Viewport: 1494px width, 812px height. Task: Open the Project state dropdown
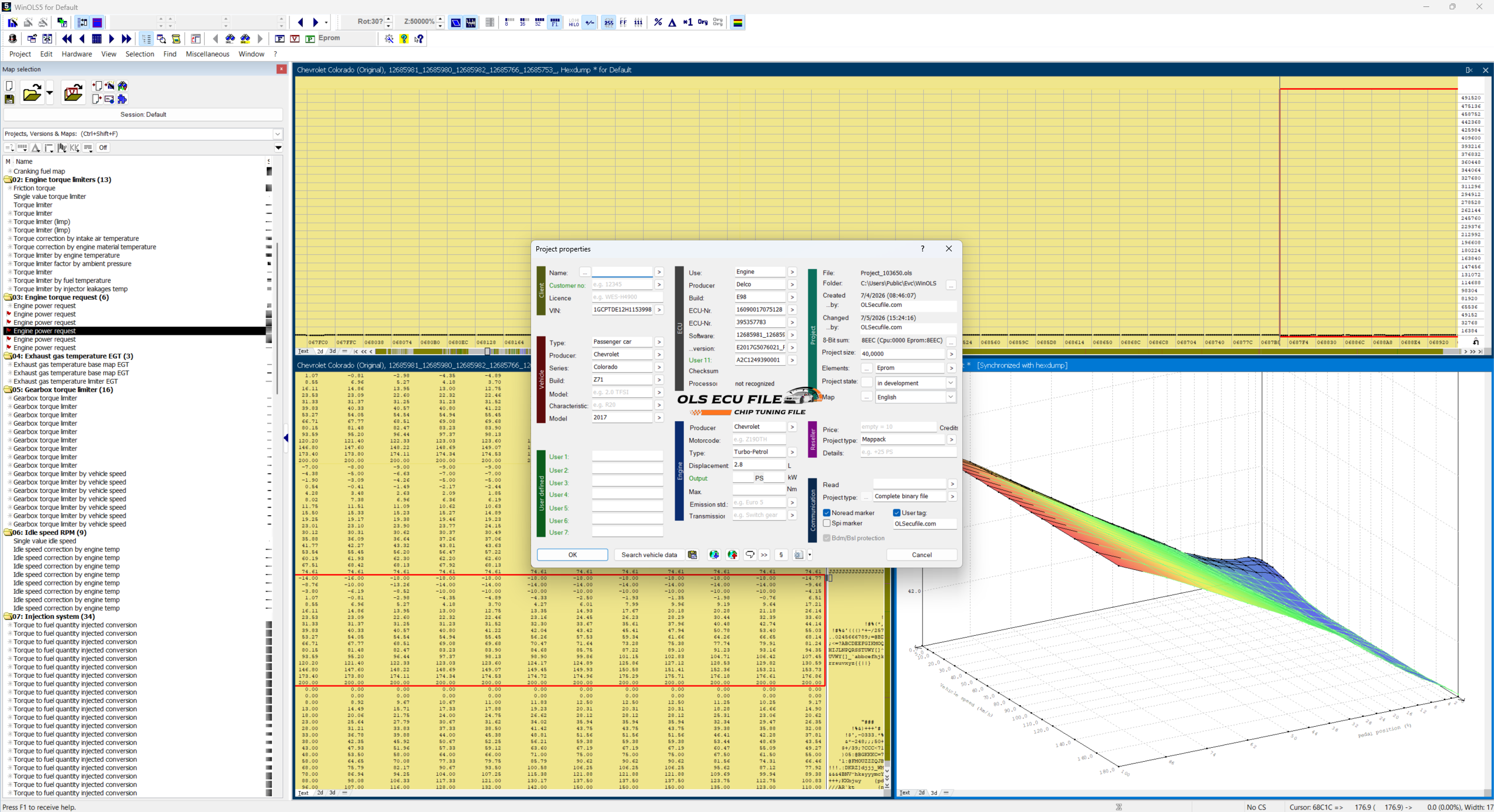950,383
